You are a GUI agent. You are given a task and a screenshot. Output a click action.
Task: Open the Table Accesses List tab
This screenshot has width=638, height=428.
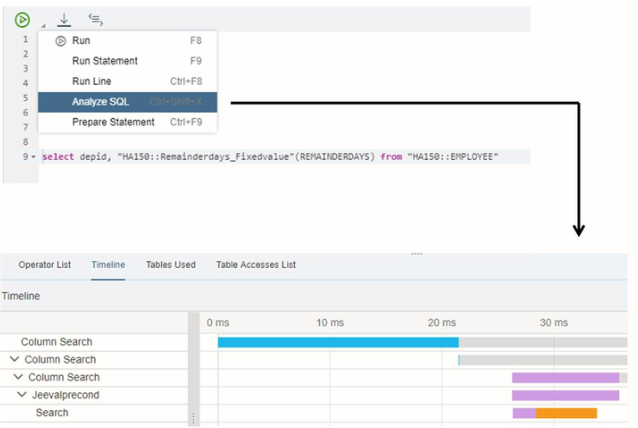click(x=256, y=264)
